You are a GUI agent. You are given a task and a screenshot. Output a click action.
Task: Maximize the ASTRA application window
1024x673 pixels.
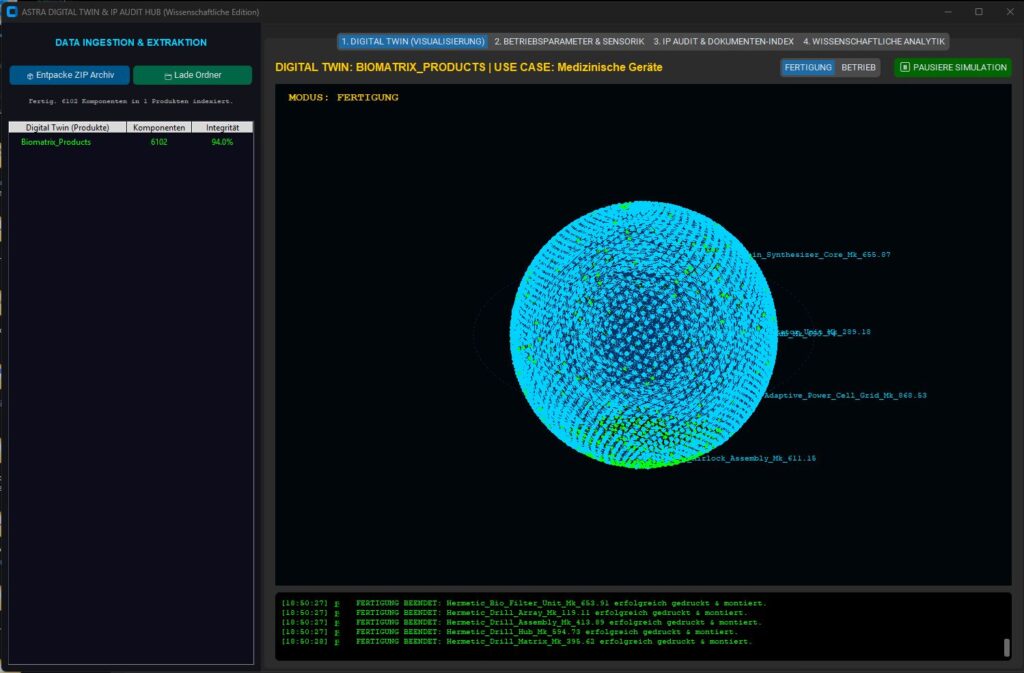(978, 12)
